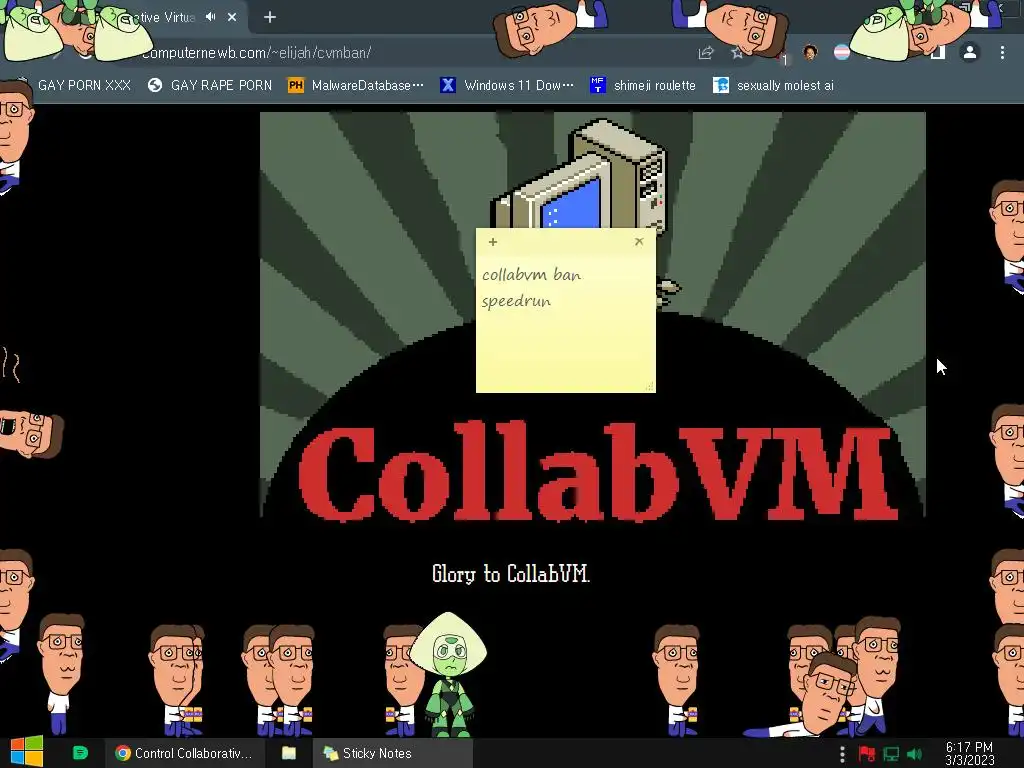Click the red CollabVM logo text

pos(598,472)
